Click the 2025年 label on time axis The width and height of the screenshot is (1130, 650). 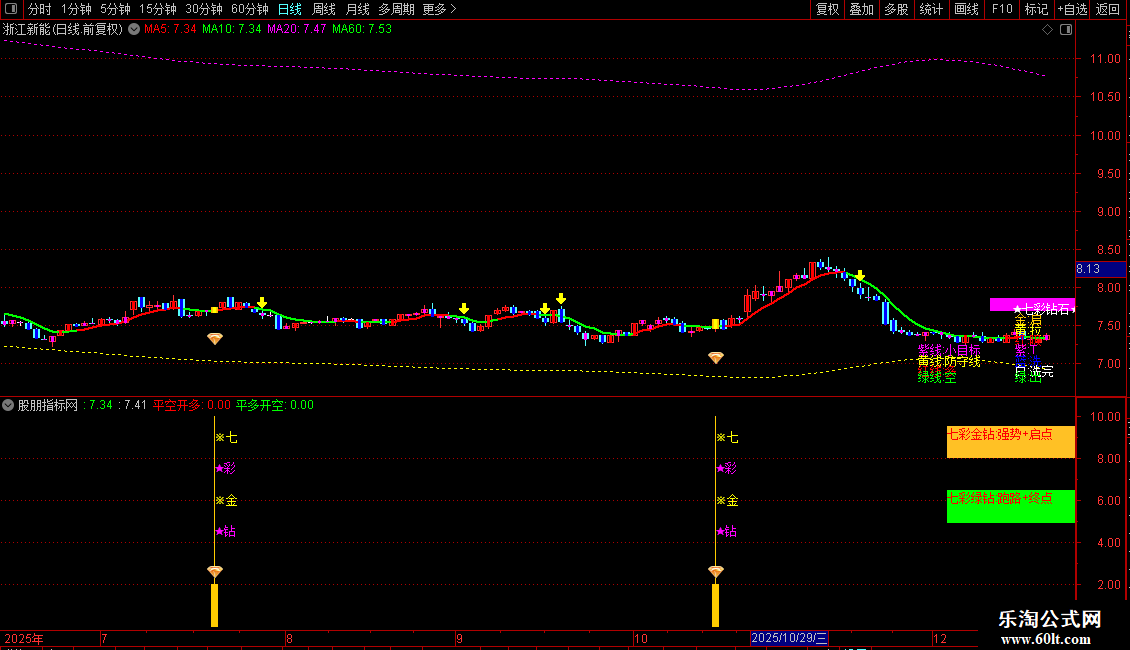point(24,638)
